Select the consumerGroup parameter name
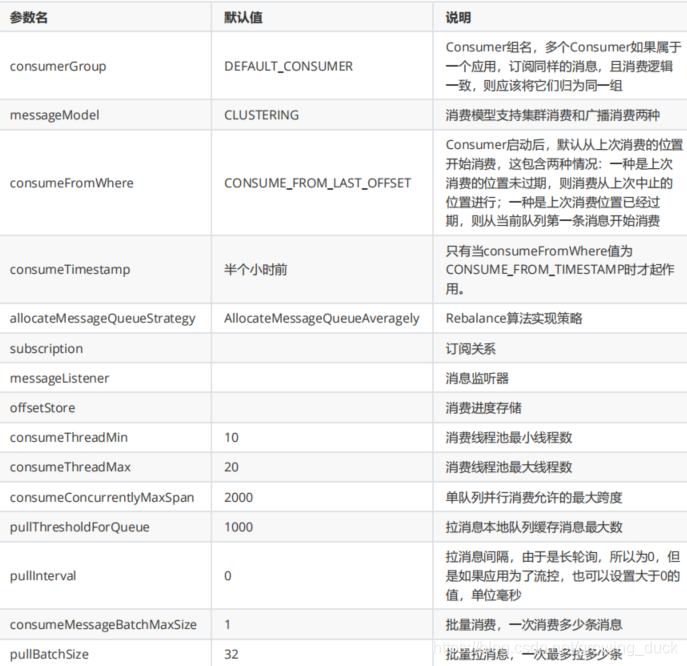 tap(58, 66)
